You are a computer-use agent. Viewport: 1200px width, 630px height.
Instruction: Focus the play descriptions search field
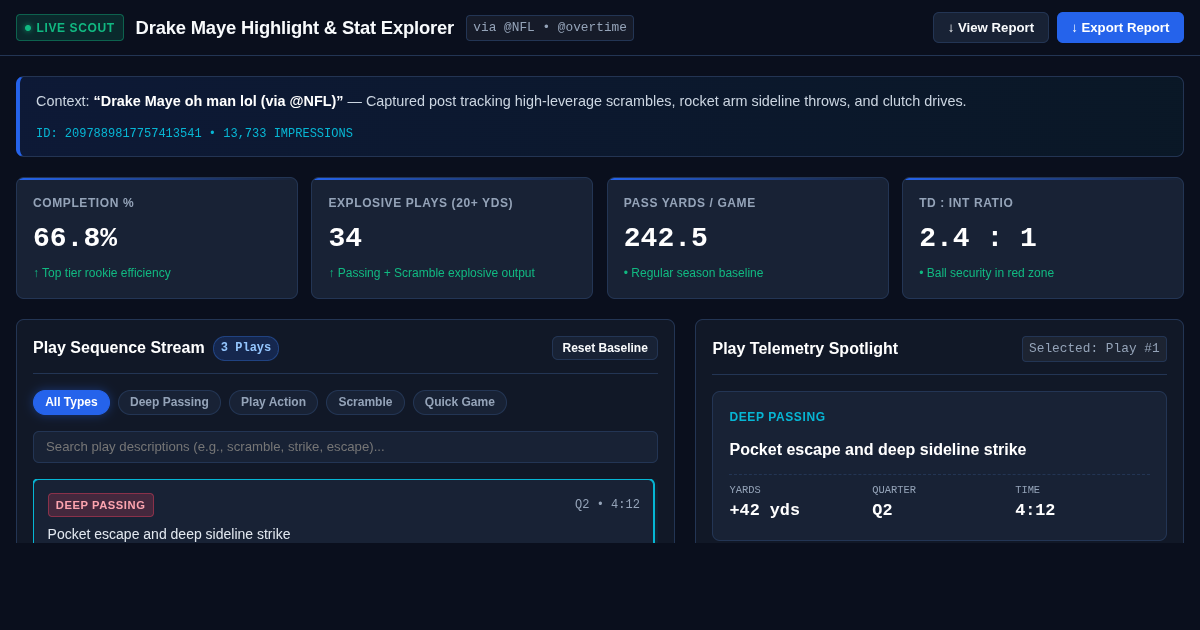pos(345,447)
